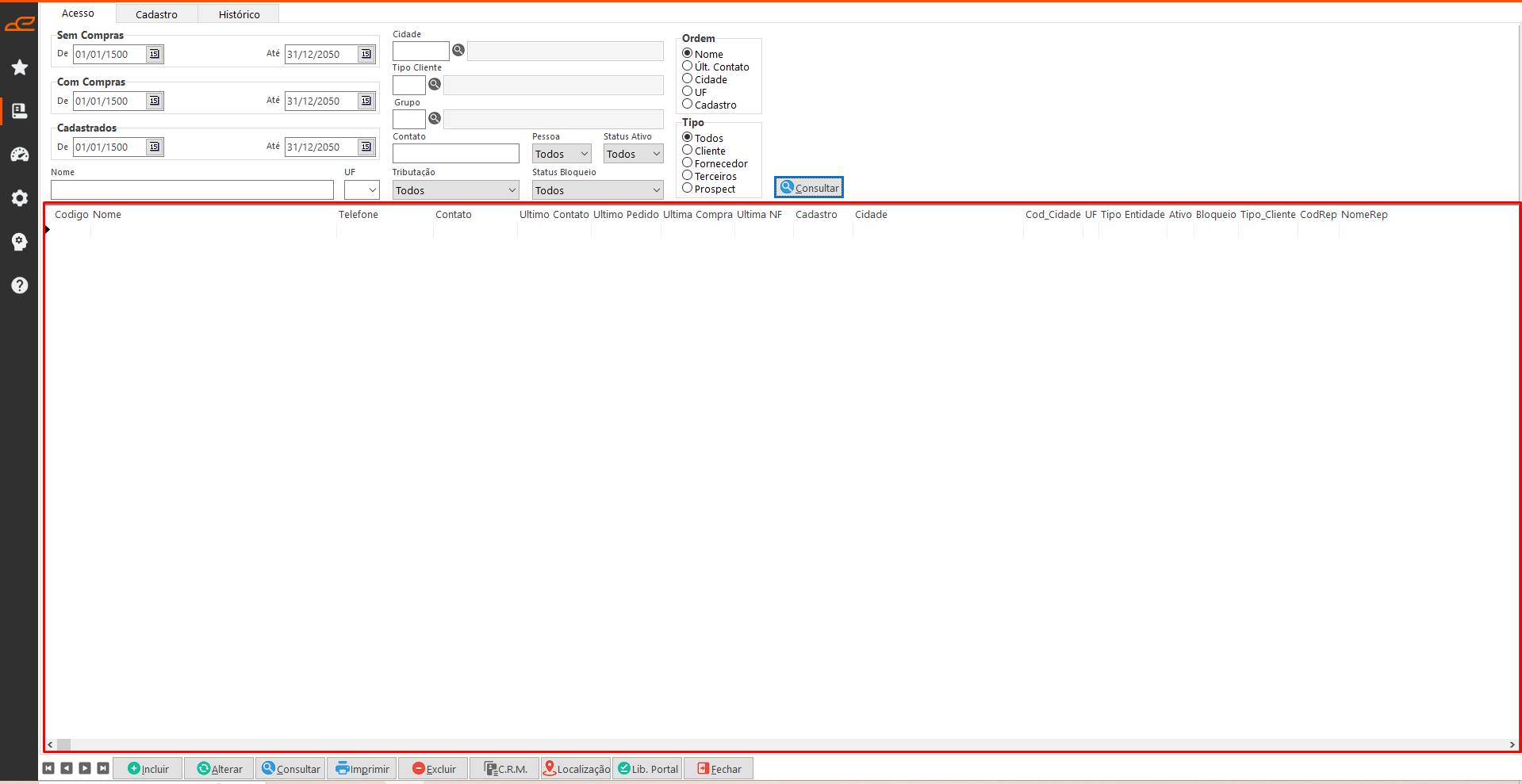Click the Grupo search magnifier icon
Viewport: 1522px width, 784px height.
(435, 119)
